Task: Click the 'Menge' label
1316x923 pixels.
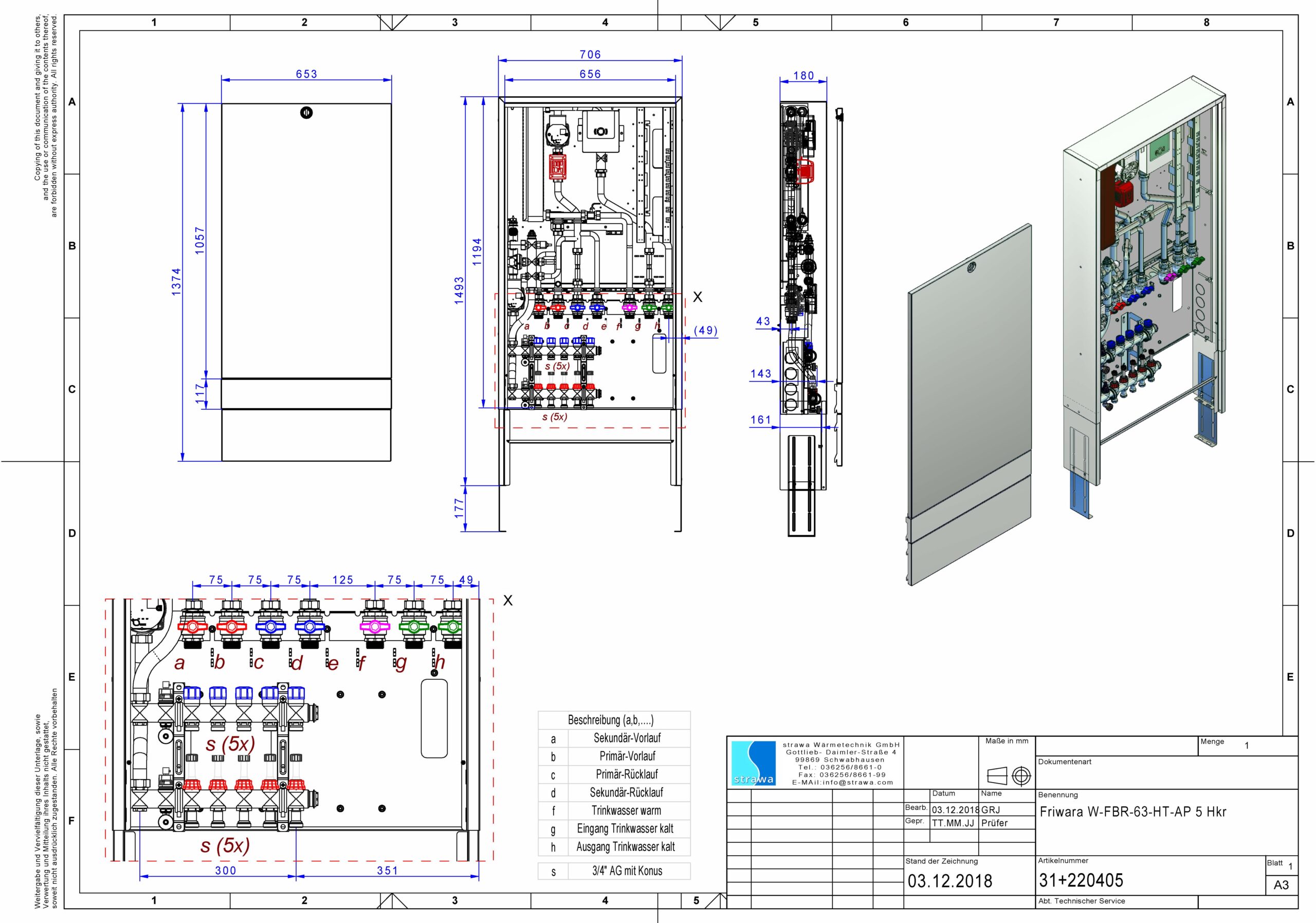Action: [x=1212, y=742]
